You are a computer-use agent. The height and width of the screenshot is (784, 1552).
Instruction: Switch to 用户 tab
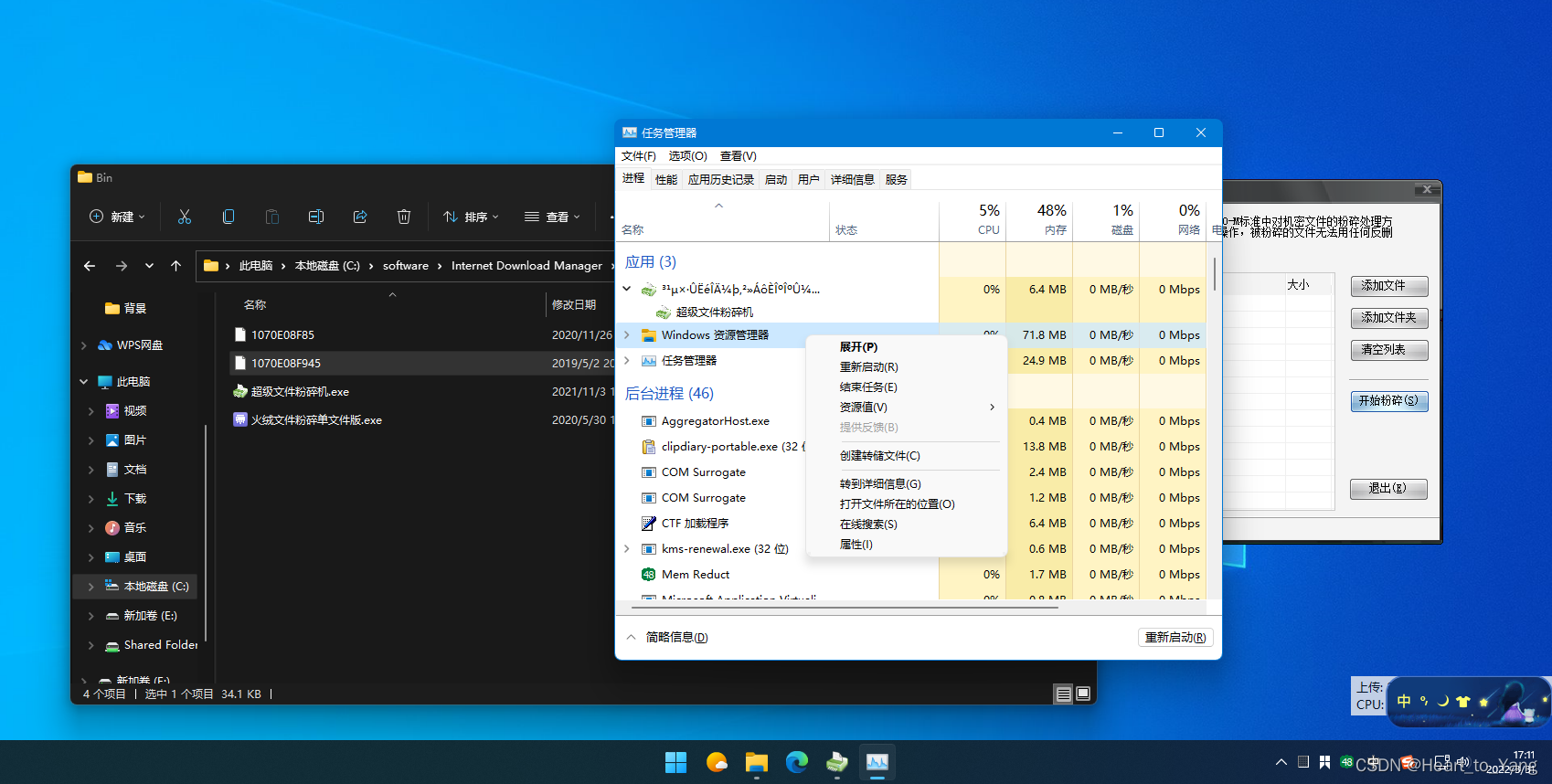pos(809,180)
